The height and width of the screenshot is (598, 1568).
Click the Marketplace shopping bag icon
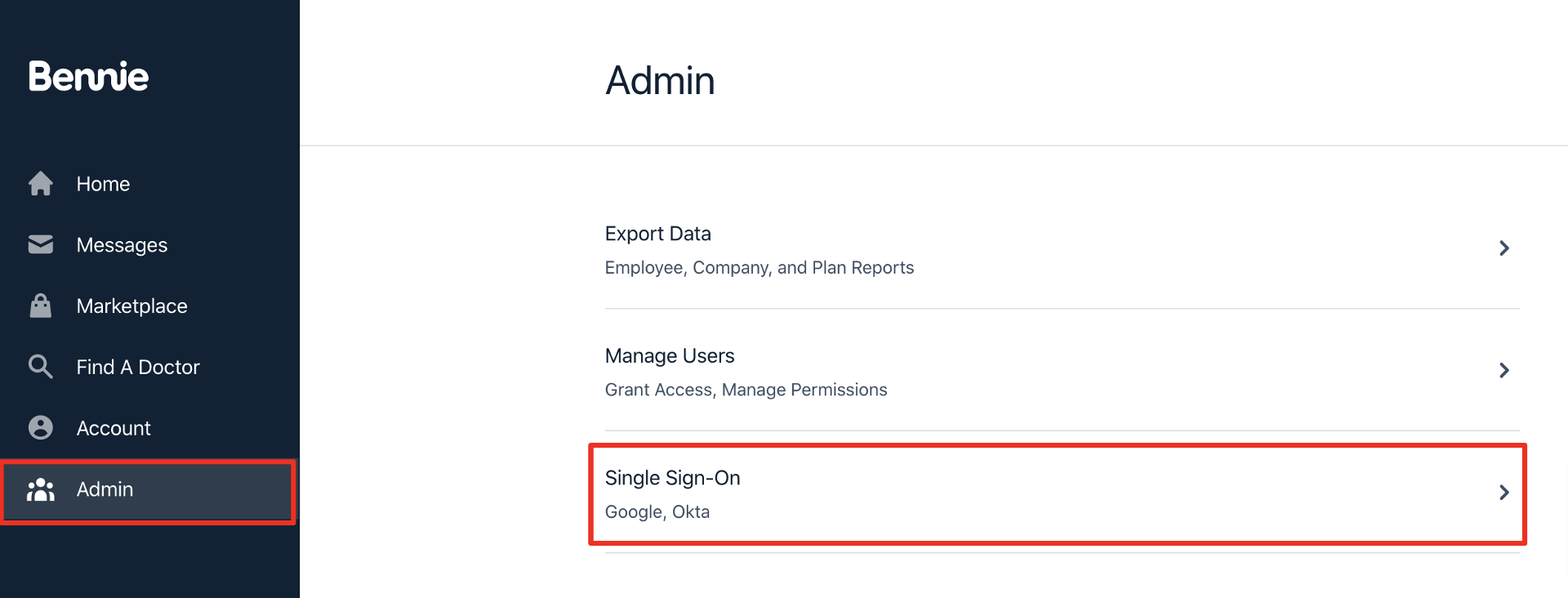click(40, 306)
